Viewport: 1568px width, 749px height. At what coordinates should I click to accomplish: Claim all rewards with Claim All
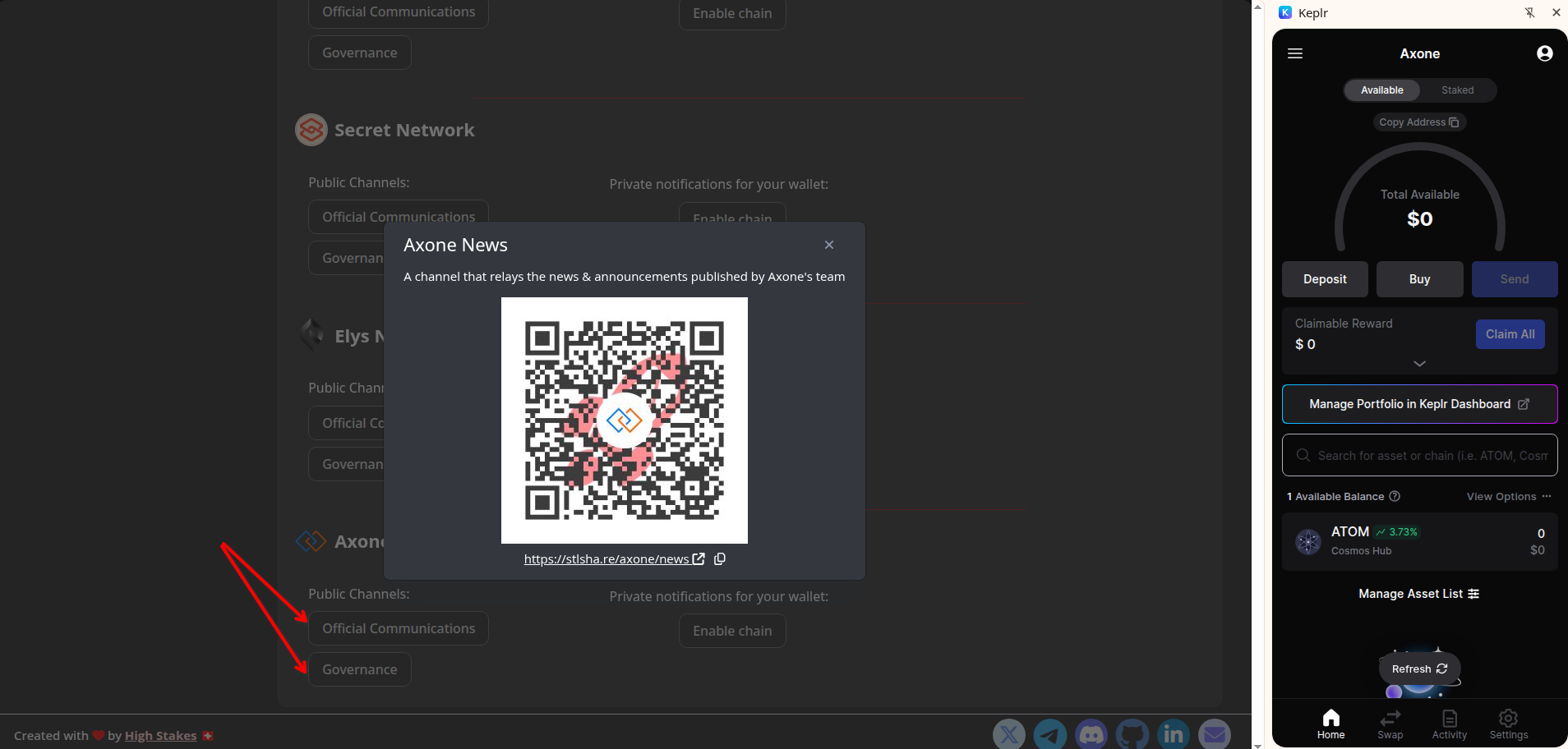[1510, 334]
